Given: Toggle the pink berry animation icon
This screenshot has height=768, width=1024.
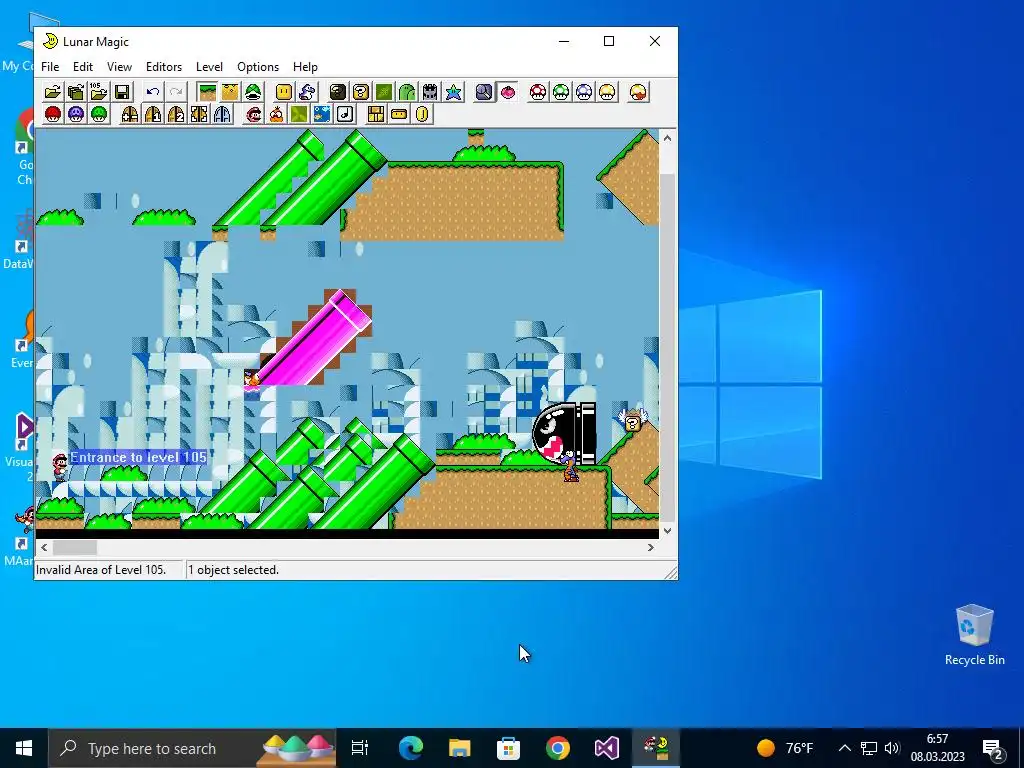Looking at the screenshot, I should (507, 92).
